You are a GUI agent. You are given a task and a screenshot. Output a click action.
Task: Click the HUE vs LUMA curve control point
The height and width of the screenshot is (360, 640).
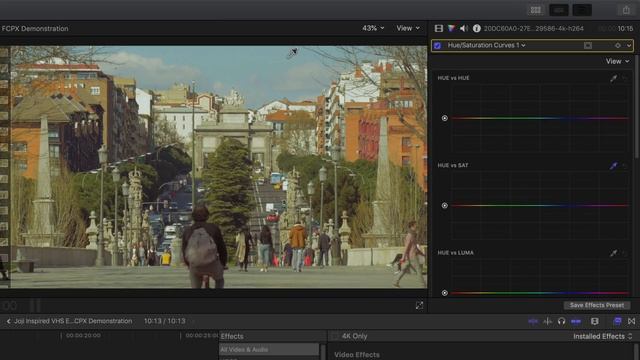pyautogui.click(x=444, y=293)
